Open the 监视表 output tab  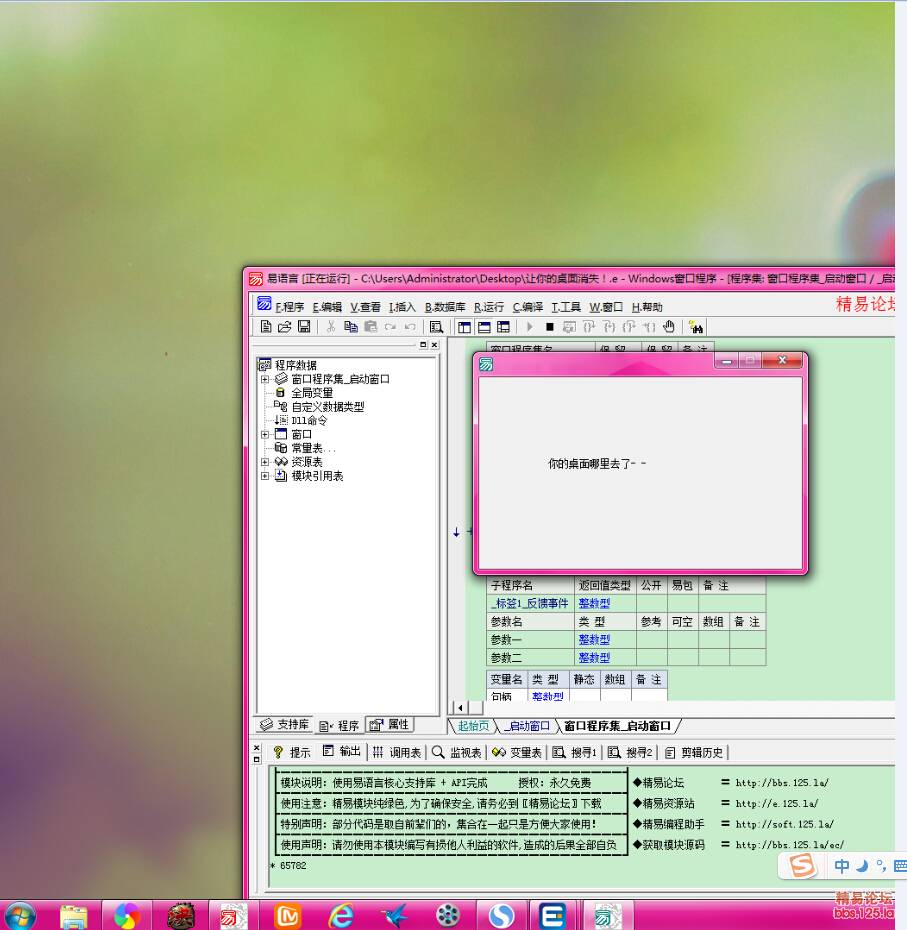point(456,752)
